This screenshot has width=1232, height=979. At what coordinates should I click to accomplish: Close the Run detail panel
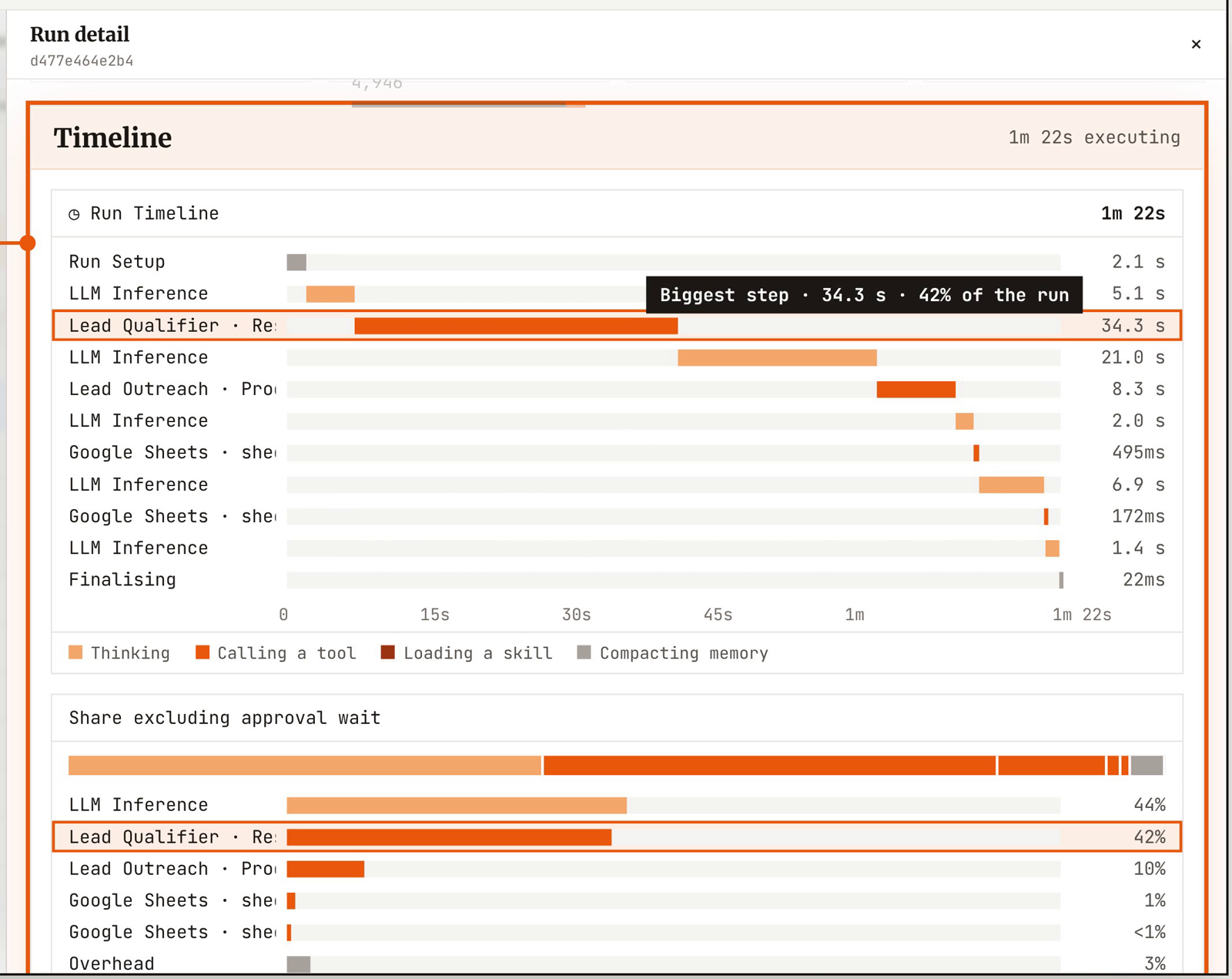point(1196,44)
